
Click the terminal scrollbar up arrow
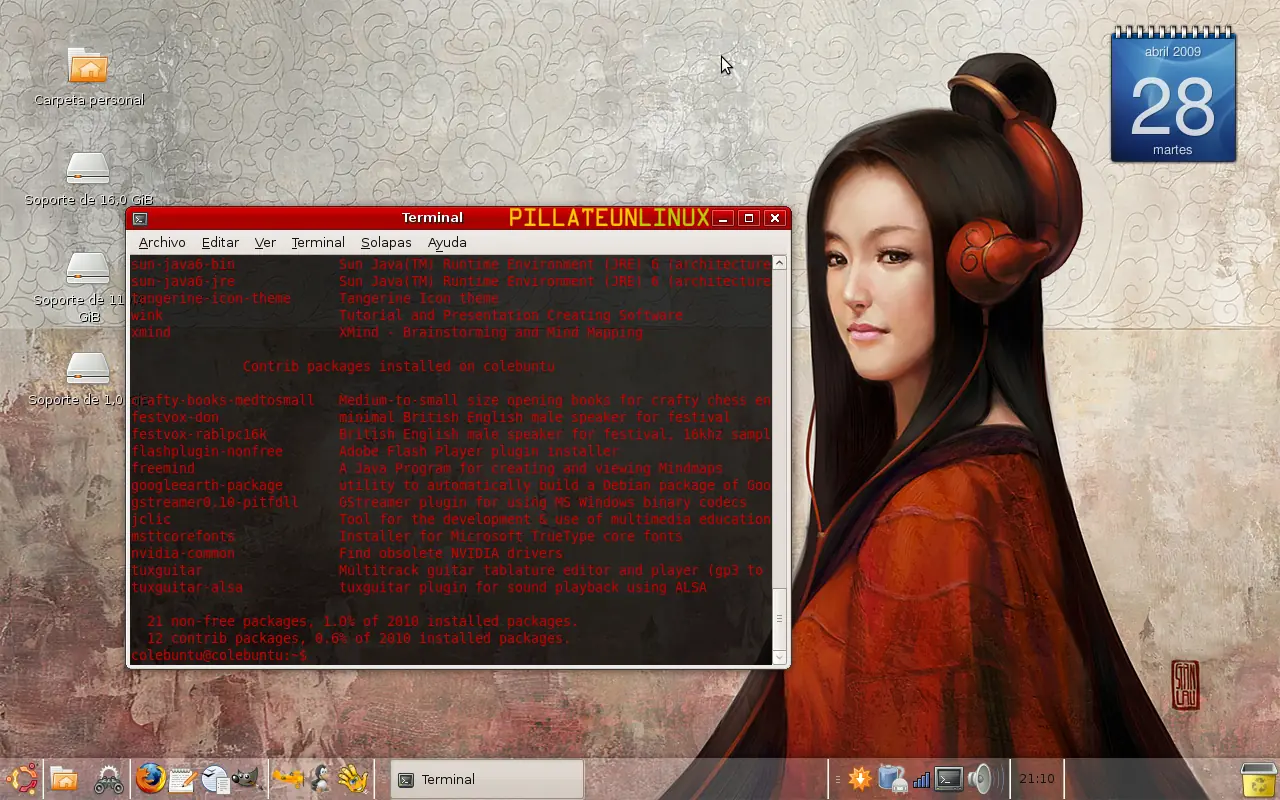coord(780,263)
